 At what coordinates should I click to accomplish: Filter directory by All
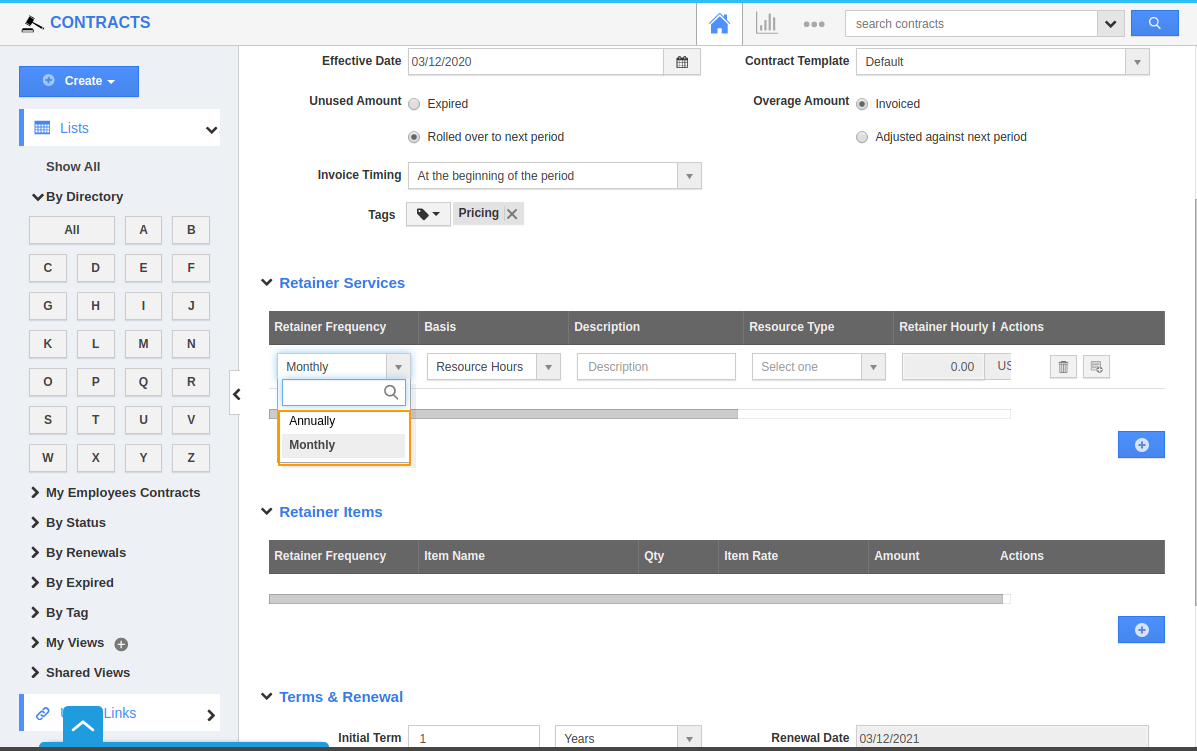pyautogui.click(x=72, y=230)
